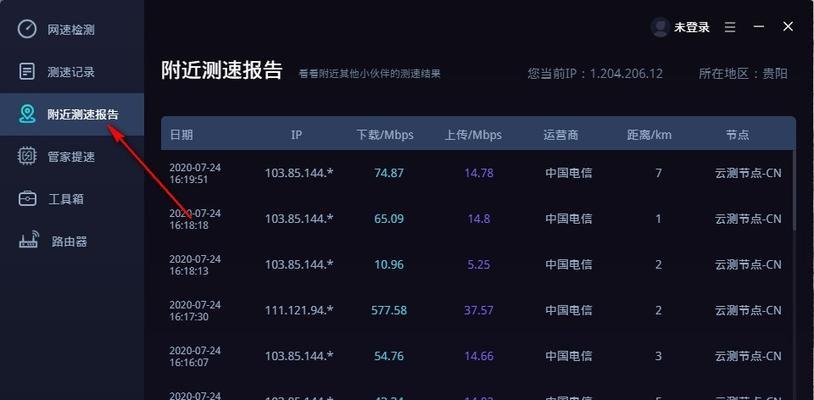
Task: Click the chip icon for 管家提速
Action: point(27,156)
